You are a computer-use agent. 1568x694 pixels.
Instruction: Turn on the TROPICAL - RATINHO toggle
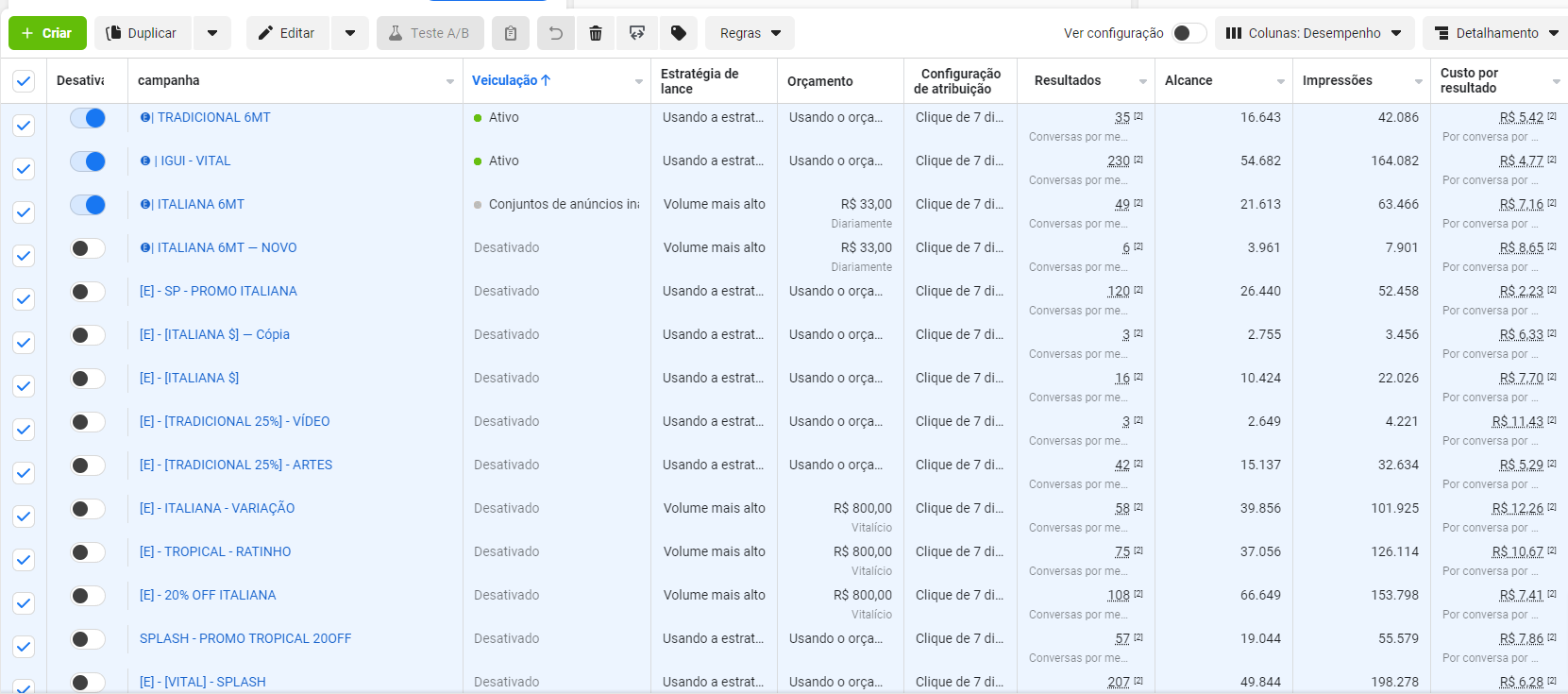(88, 552)
